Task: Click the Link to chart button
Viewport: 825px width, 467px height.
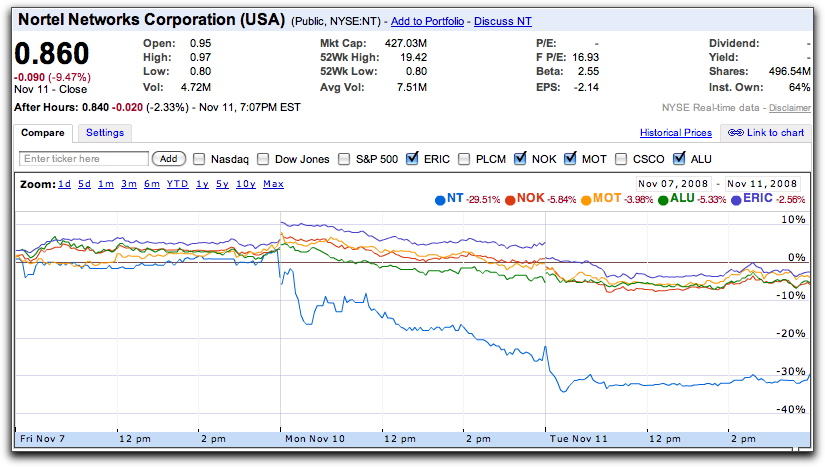Action: [766, 133]
